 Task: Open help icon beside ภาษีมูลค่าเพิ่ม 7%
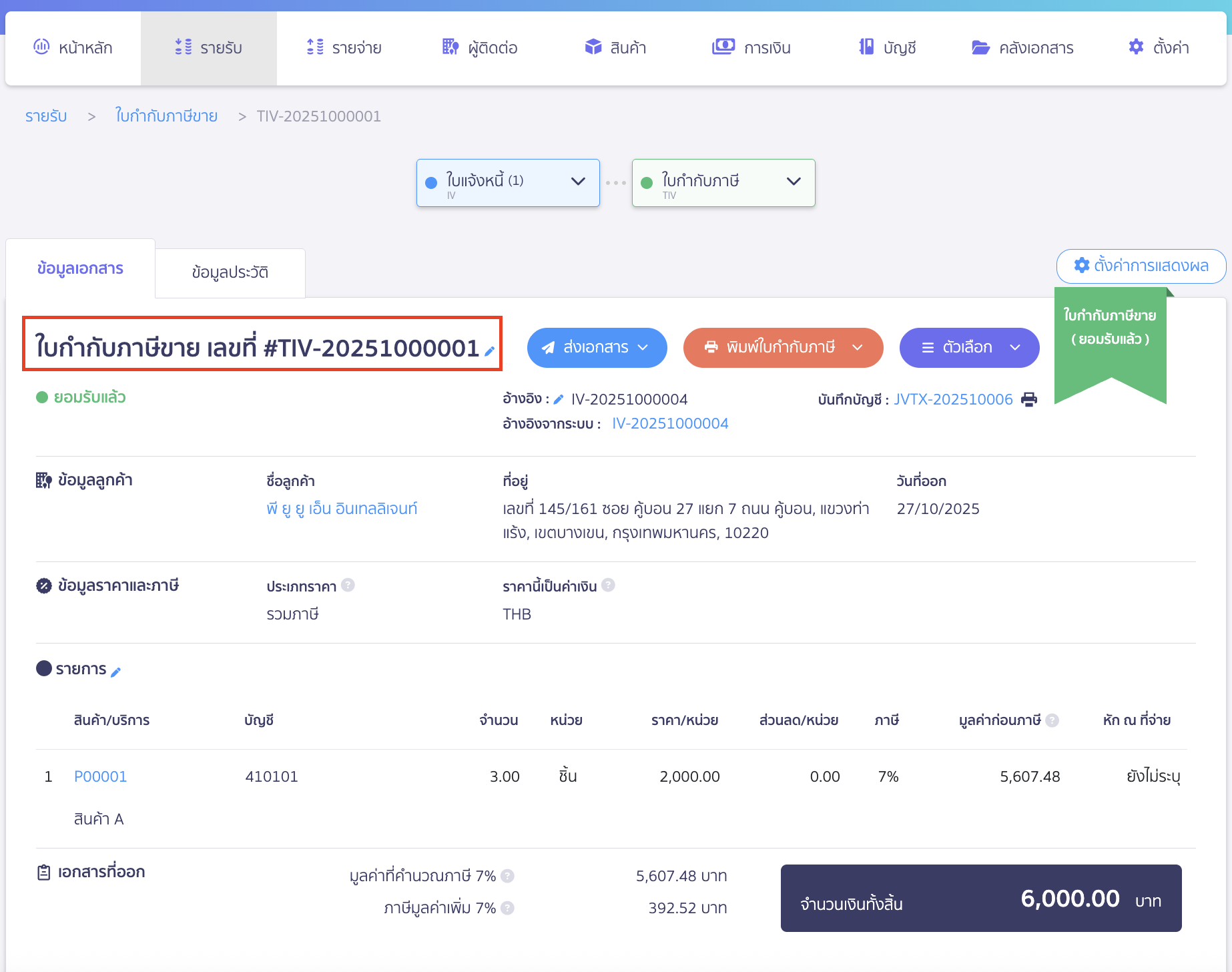tap(507, 908)
